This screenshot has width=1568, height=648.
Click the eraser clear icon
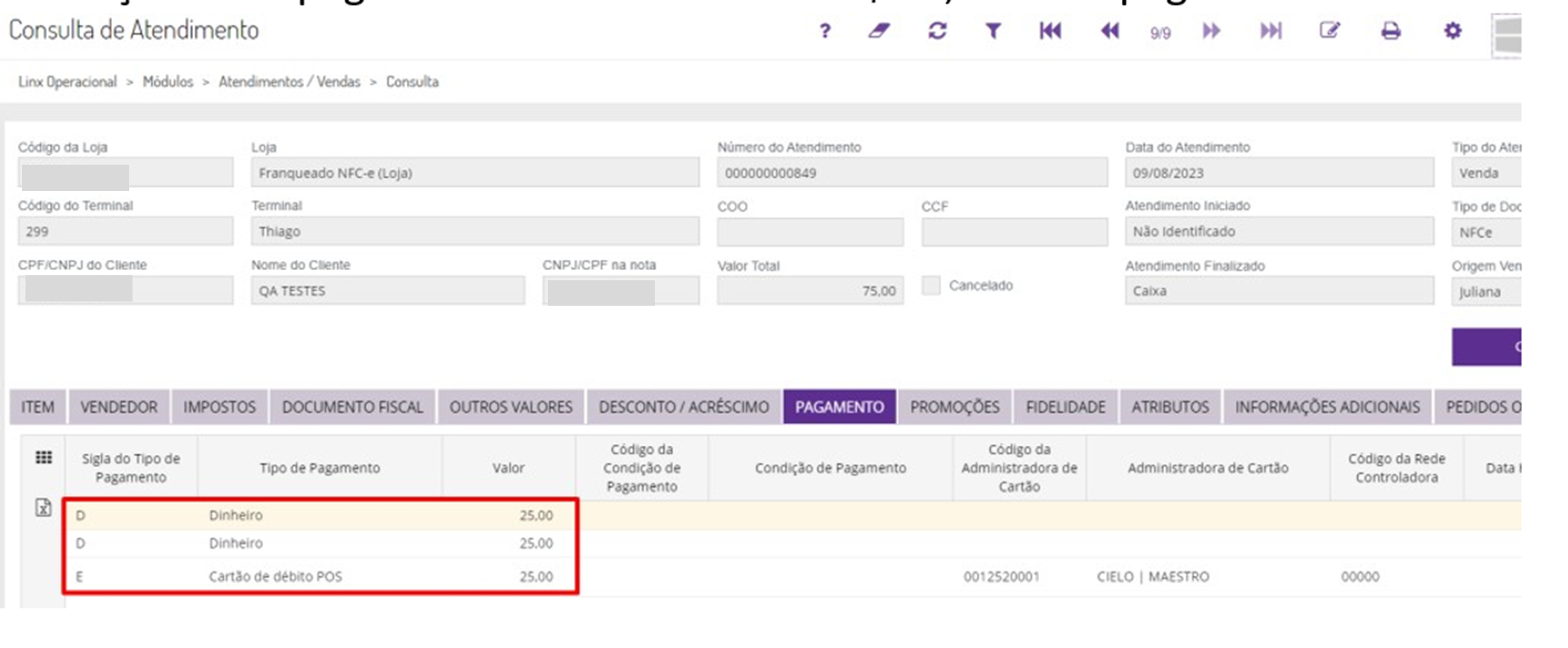pos(879,31)
